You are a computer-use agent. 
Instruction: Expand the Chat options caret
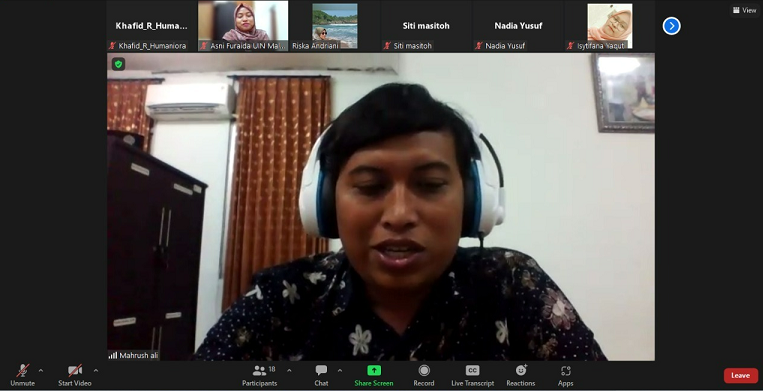pyautogui.click(x=340, y=371)
